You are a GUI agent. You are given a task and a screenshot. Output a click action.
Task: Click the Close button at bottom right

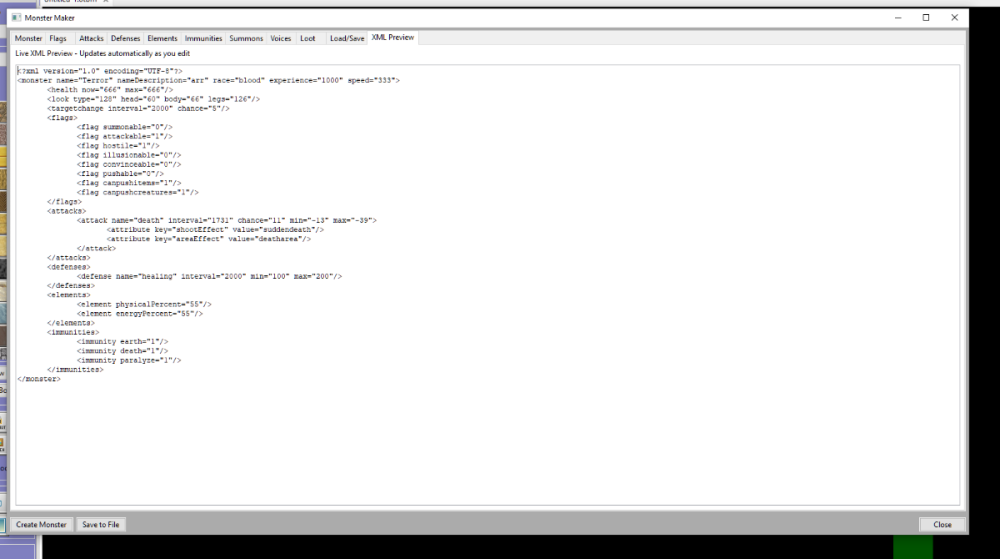tap(942, 524)
